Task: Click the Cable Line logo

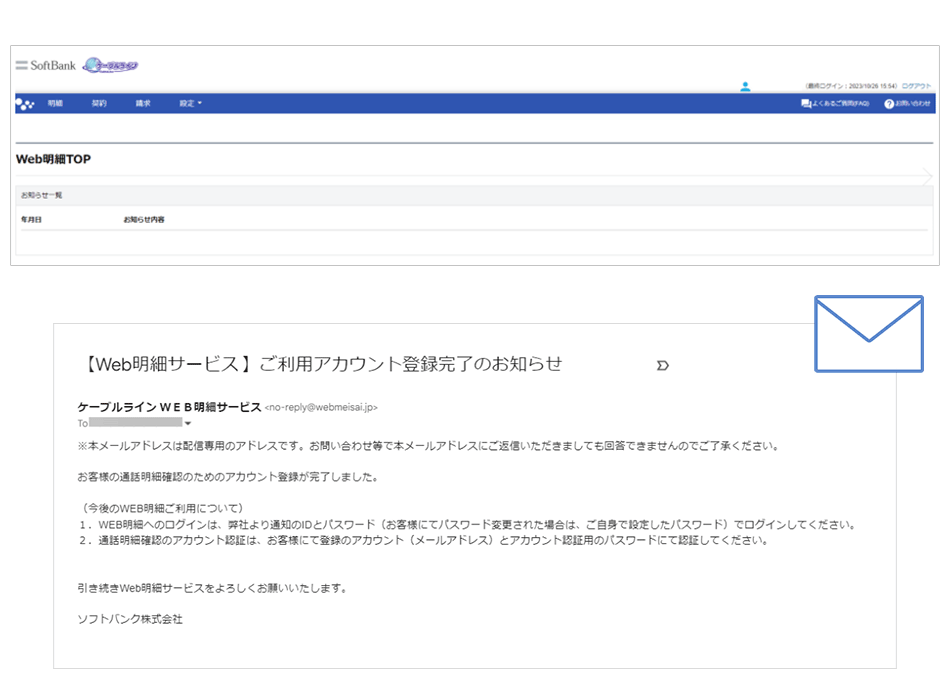Action: pyautogui.click(x=110, y=66)
